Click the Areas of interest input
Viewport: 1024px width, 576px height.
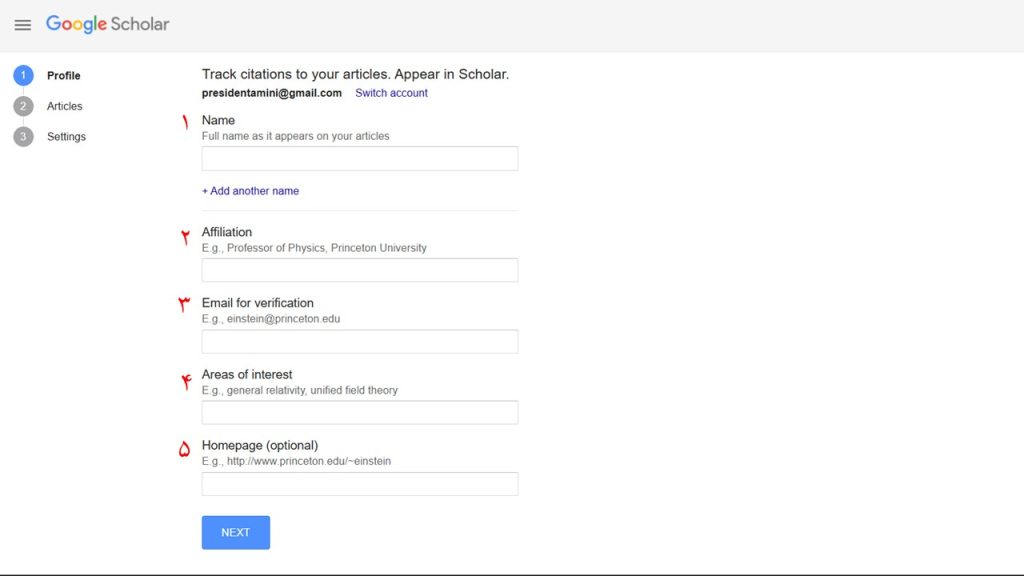tap(360, 413)
